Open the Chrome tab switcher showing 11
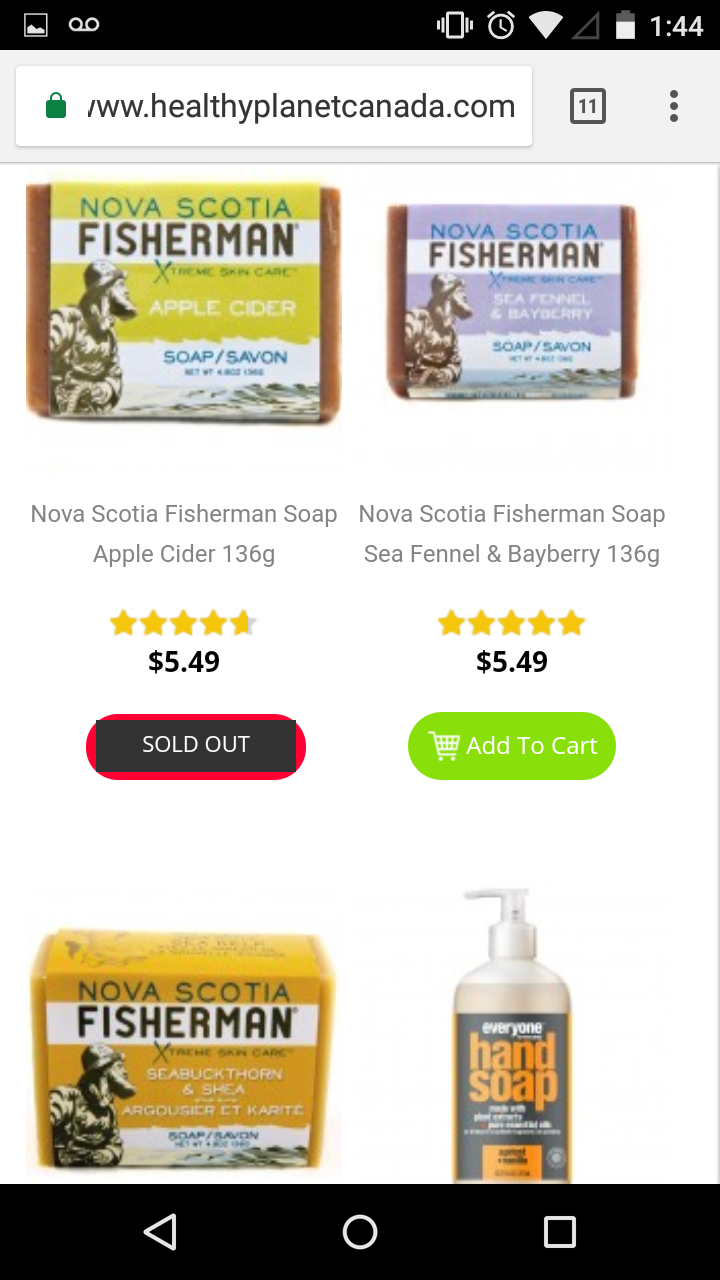This screenshot has height=1280, width=720. click(587, 106)
